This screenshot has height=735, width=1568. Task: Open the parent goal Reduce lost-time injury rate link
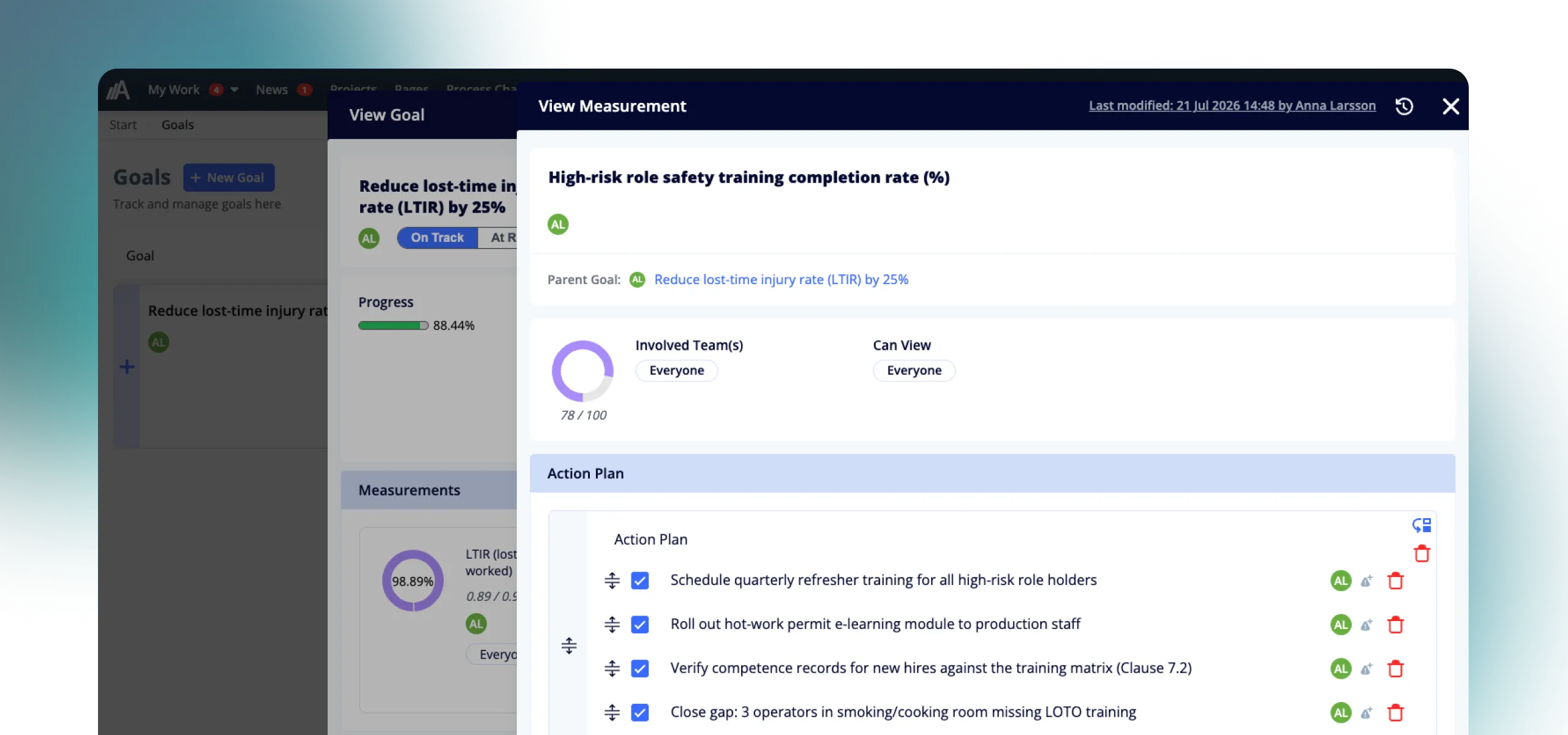pyautogui.click(x=781, y=279)
